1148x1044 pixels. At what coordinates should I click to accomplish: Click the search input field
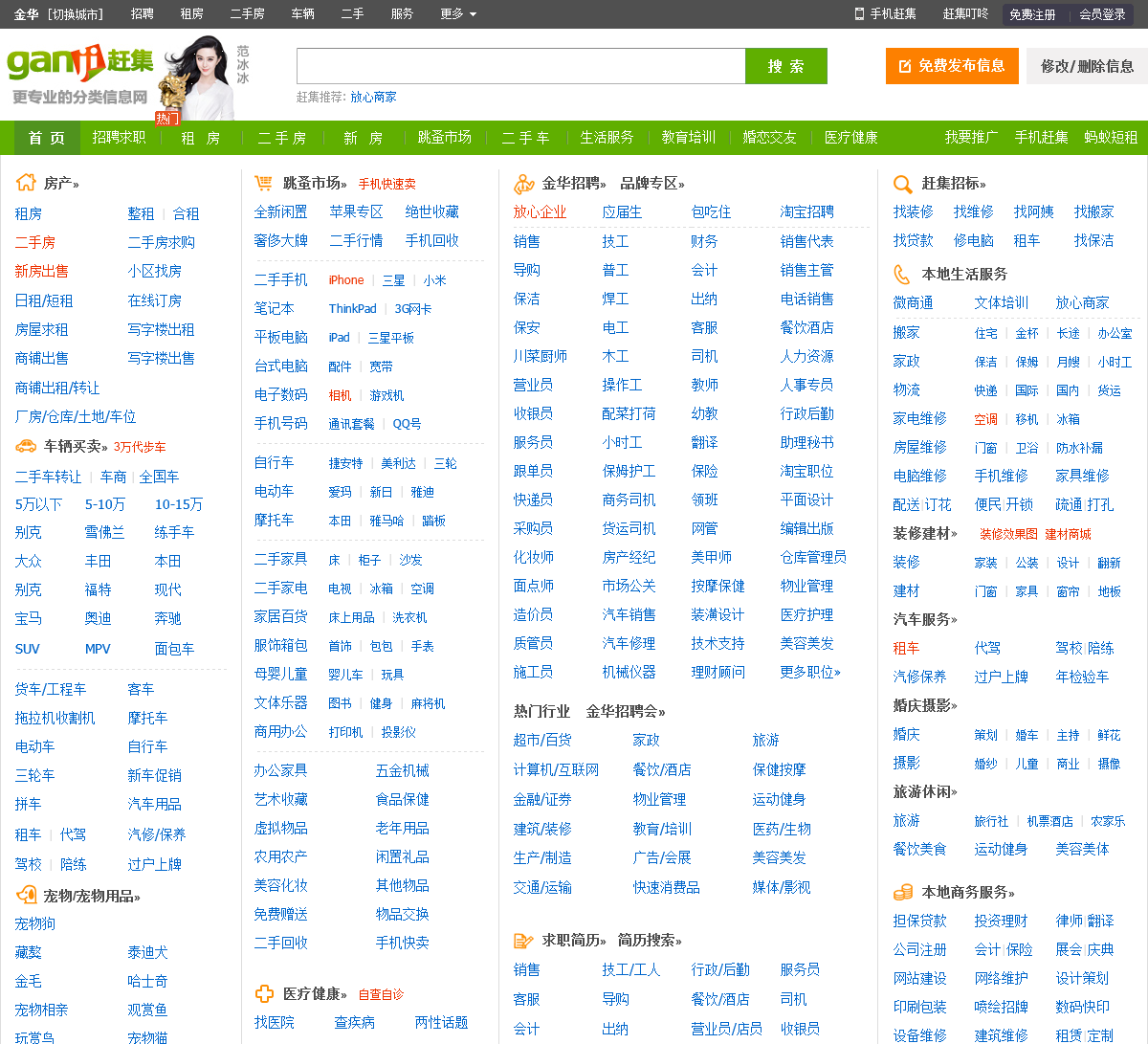[520, 66]
